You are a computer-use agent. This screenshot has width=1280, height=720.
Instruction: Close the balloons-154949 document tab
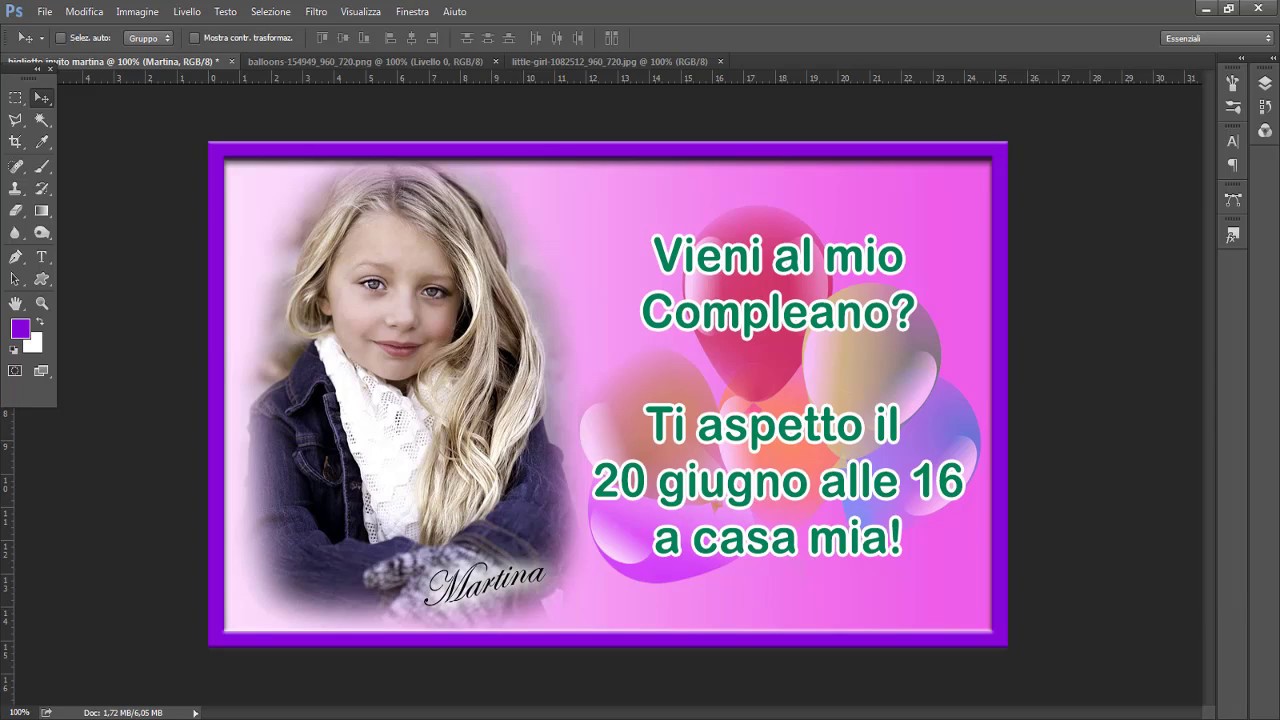click(496, 61)
